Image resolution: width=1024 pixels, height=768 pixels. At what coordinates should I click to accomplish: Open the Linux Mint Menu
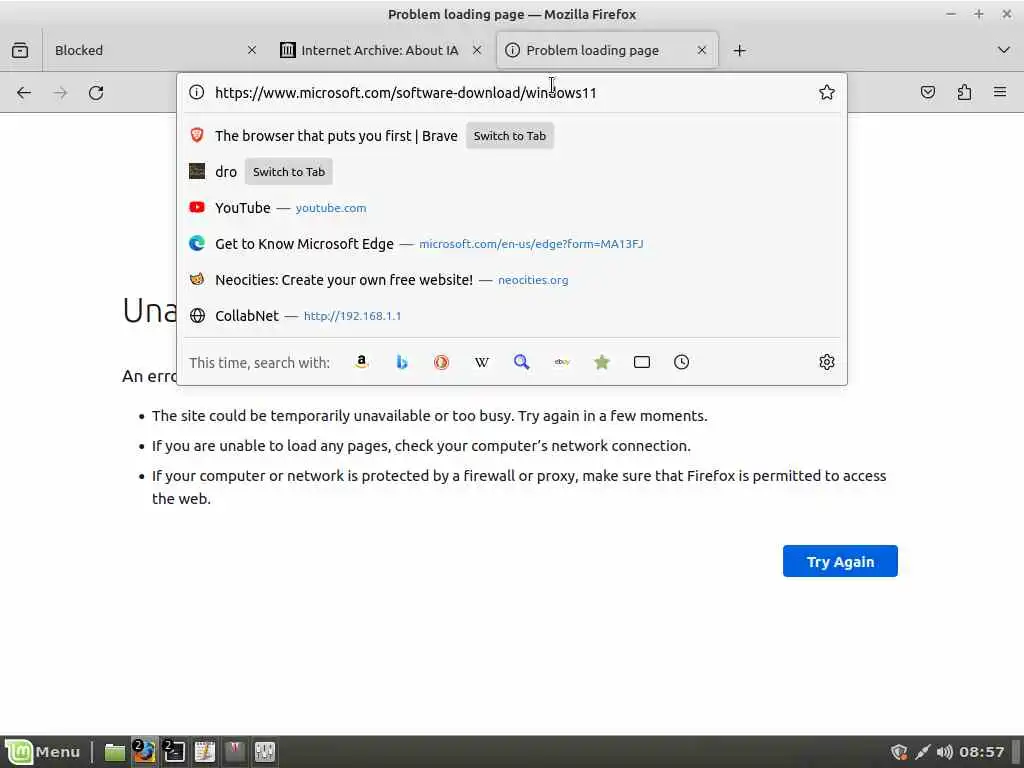point(43,752)
